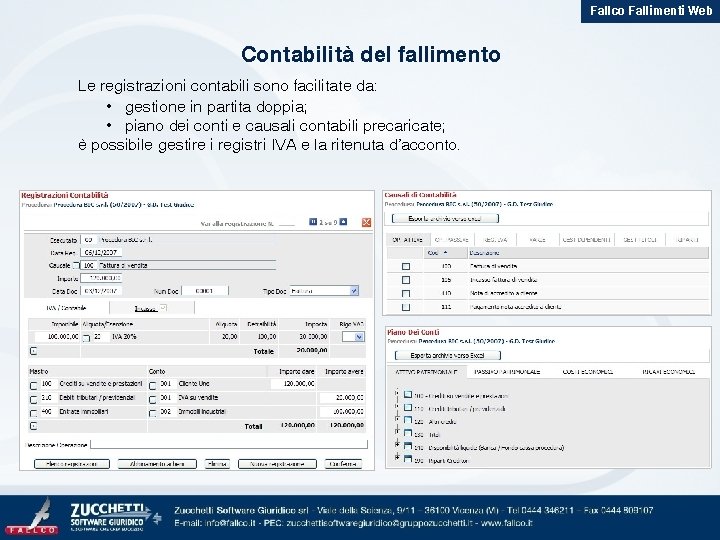
Task: Open lookup box next to Causale field
Action: [76, 265]
